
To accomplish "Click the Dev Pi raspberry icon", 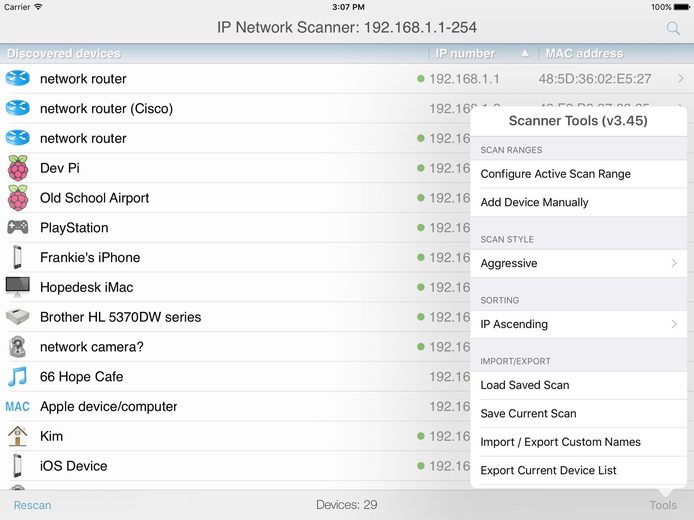I will (18, 168).
